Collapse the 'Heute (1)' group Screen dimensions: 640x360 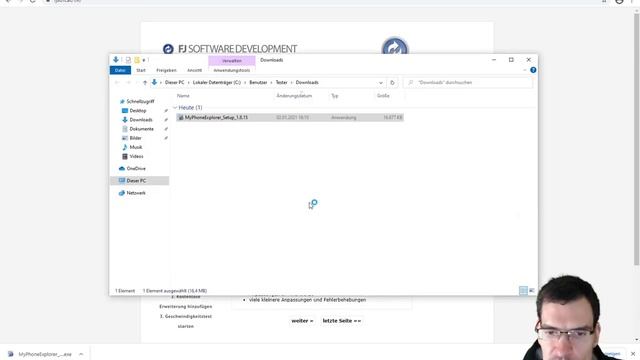(x=176, y=107)
